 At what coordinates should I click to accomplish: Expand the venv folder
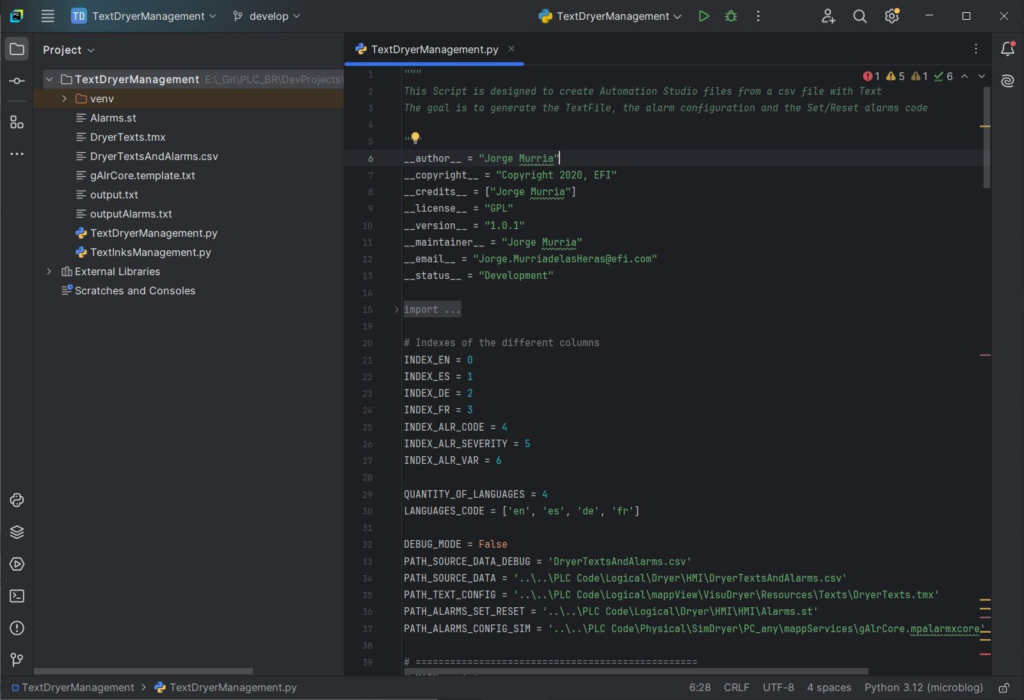[65, 99]
